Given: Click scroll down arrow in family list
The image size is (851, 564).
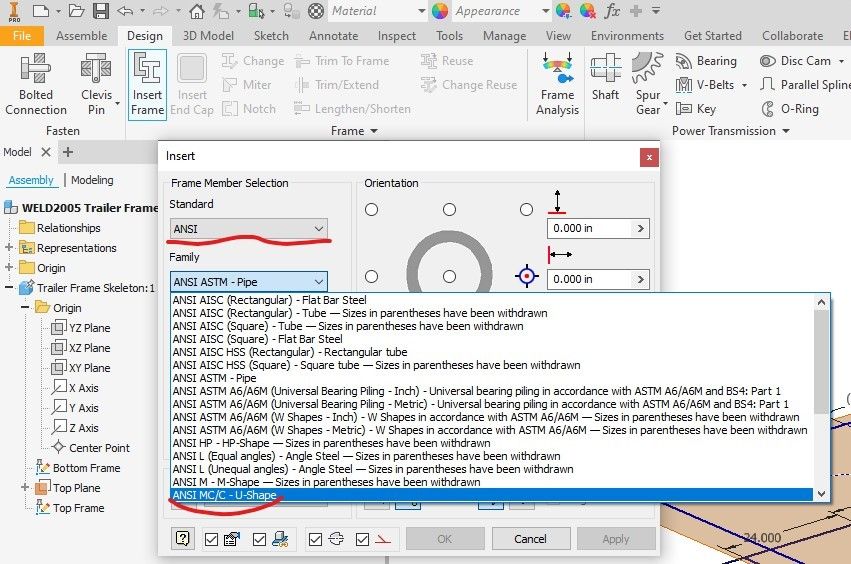Looking at the screenshot, I should (x=821, y=493).
